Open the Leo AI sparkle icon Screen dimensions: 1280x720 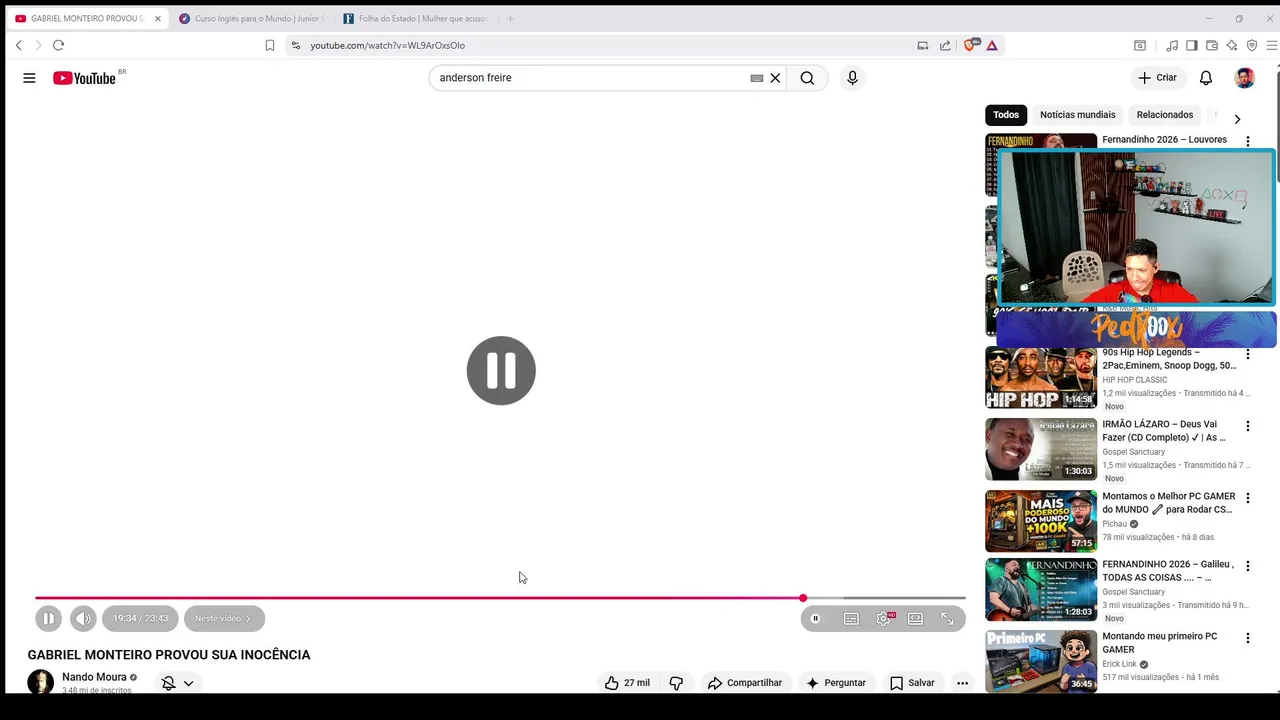point(1232,45)
